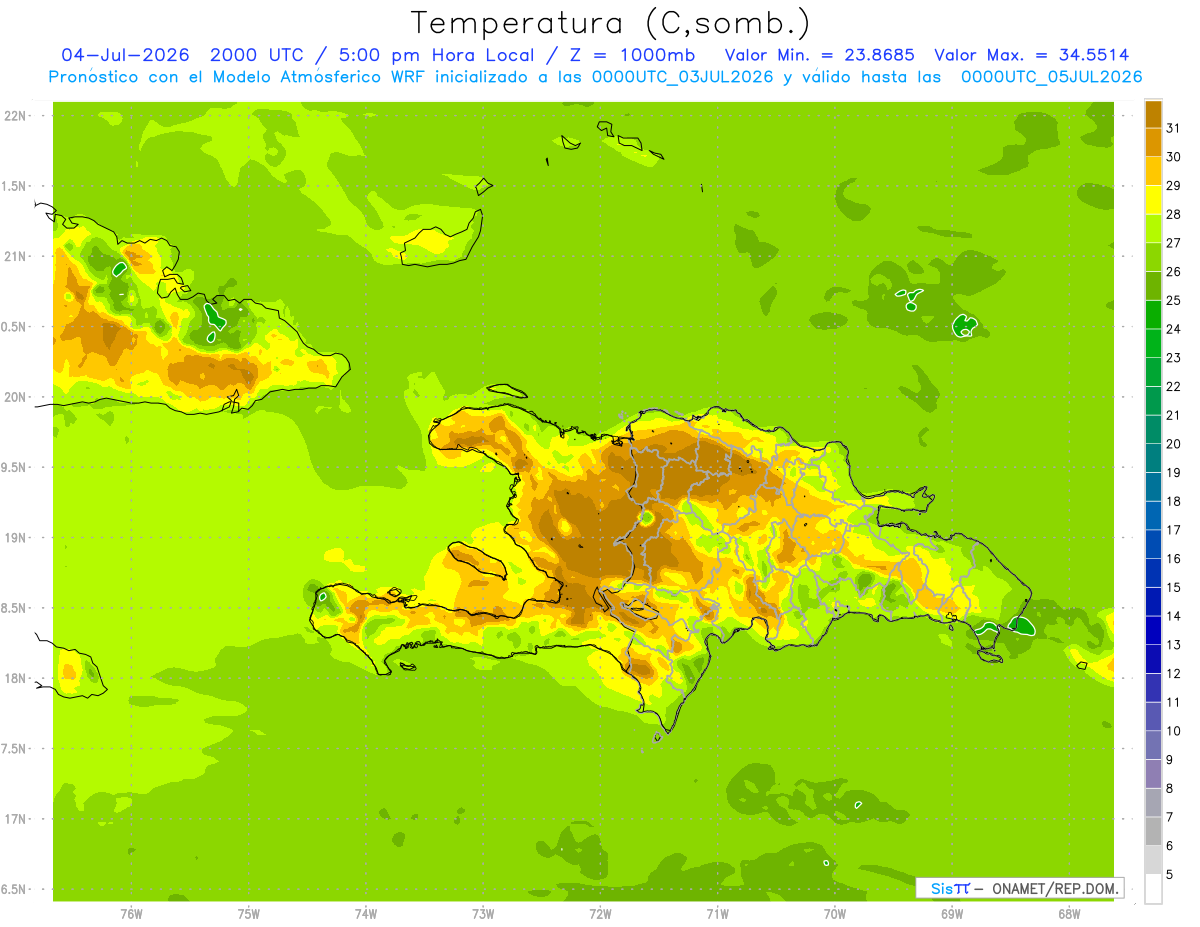Click the title "Temperatura (C,somb.)"
The height and width of the screenshot is (927, 1200).
(x=611, y=24)
